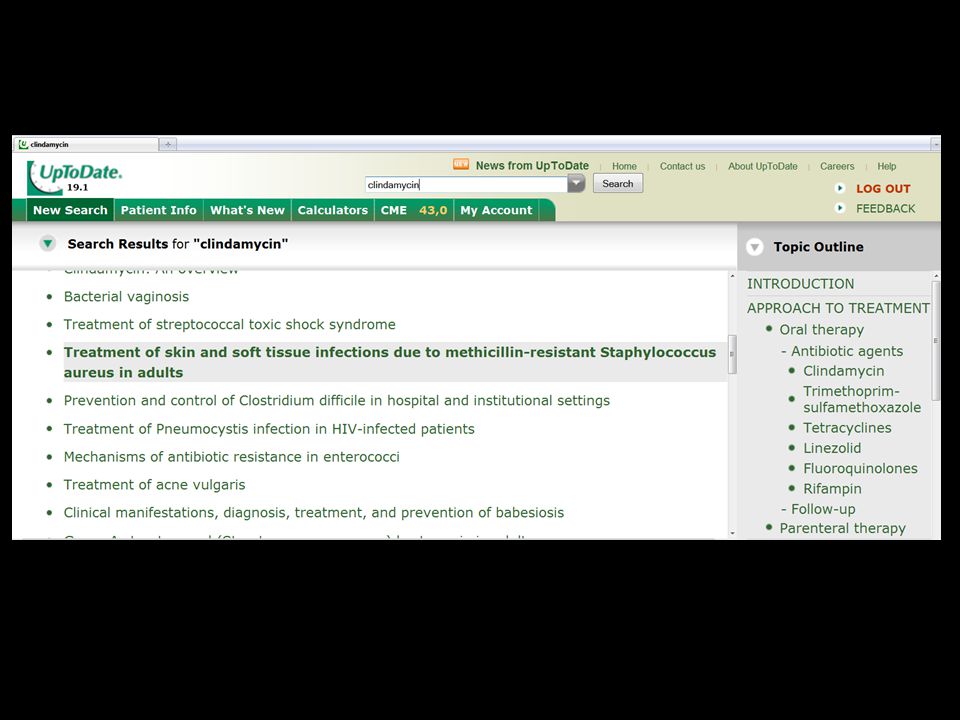This screenshot has height=720, width=960.
Task: Click the UpToDate logo
Action: click(x=74, y=178)
